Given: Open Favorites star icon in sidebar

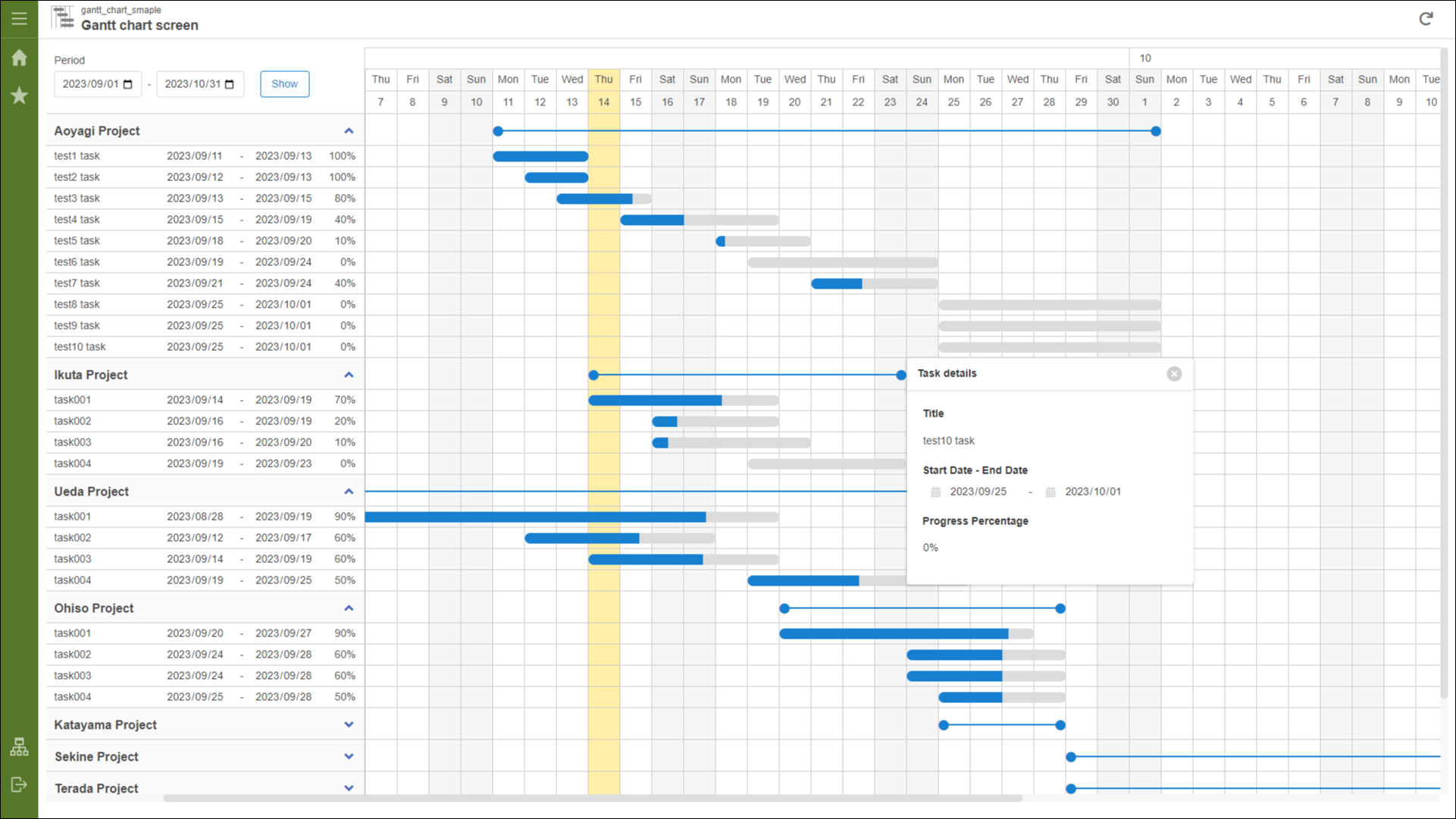Looking at the screenshot, I should [19, 95].
